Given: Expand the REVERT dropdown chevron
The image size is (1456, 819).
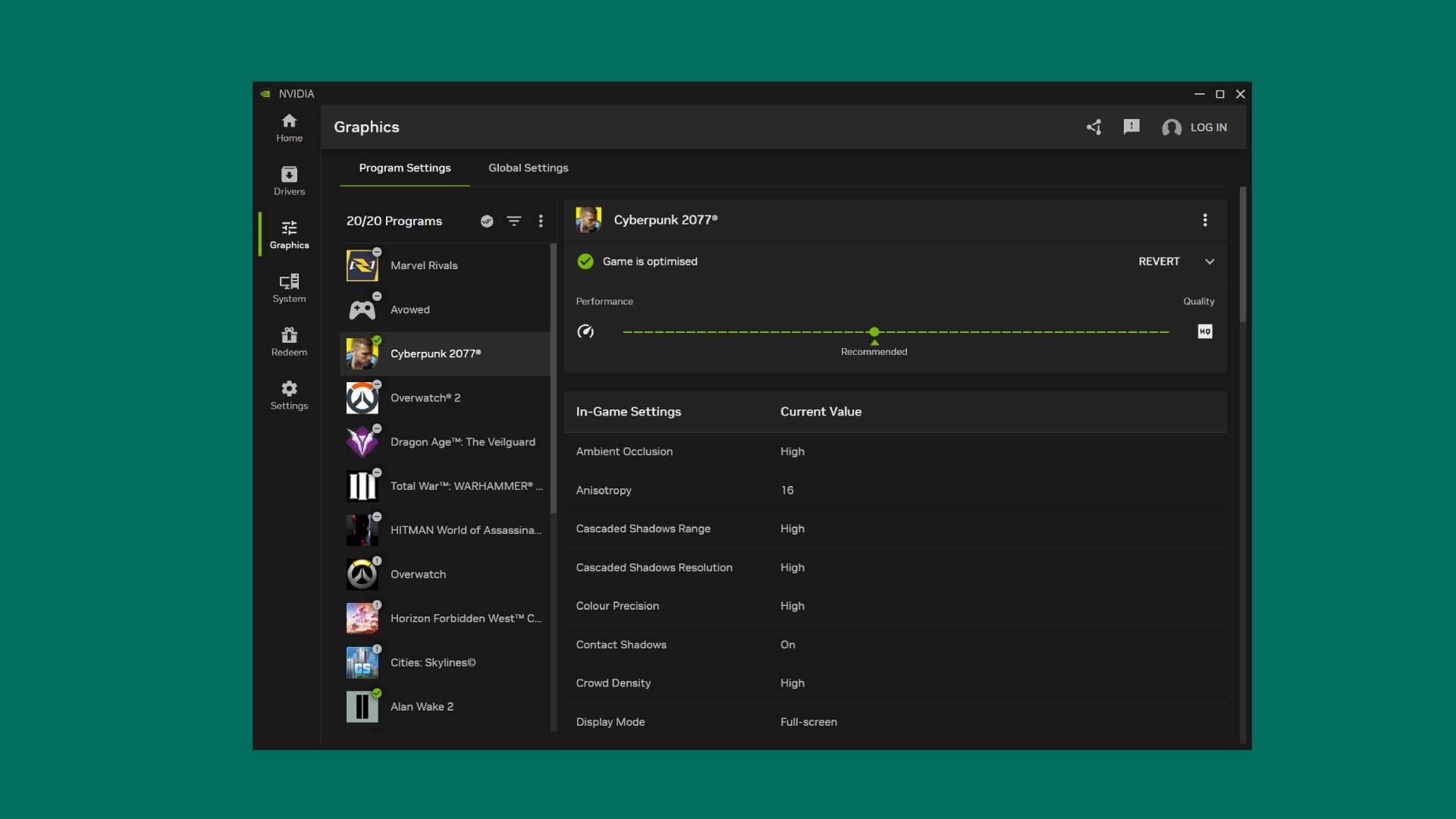Looking at the screenshot, I should [x=1209, y=261].
